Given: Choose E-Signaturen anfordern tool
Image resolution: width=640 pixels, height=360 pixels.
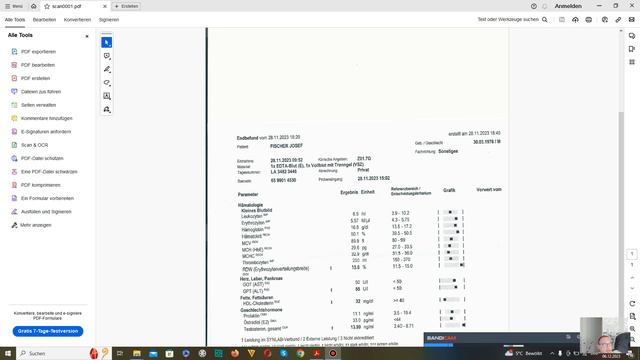Looking at the screenshot, I should click(41, 131).
